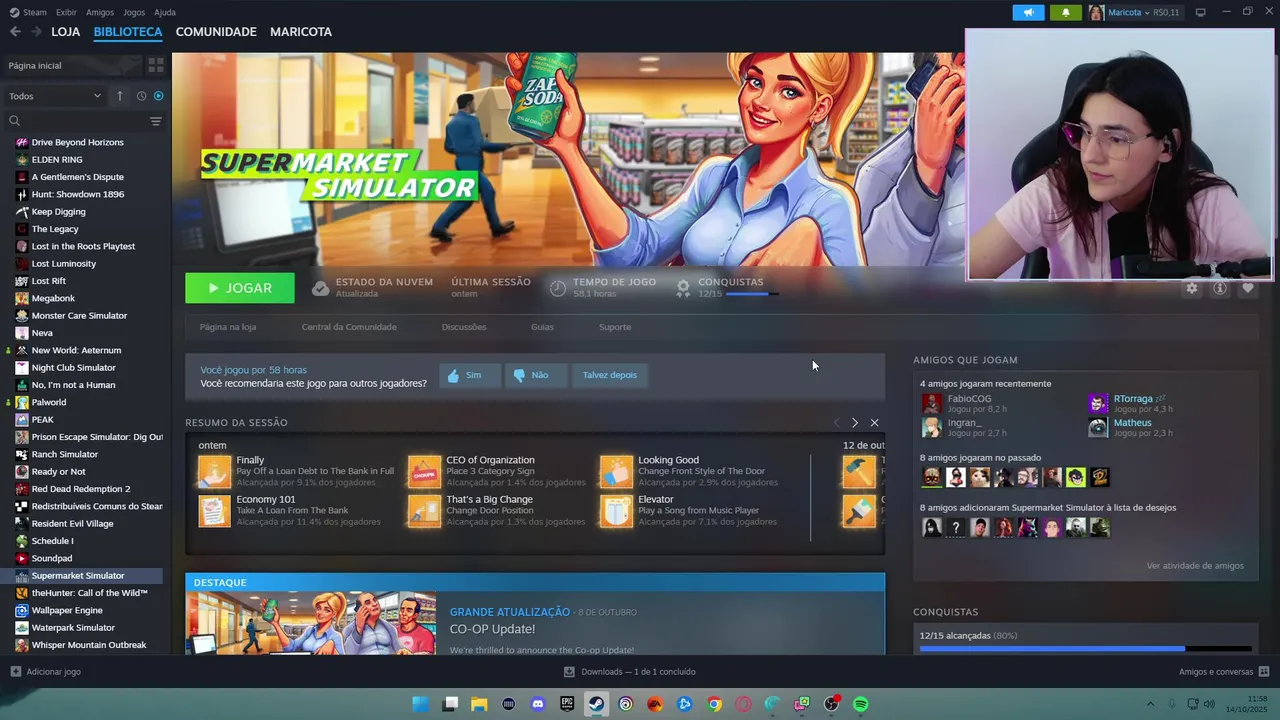Click the Elevator achievement icon

click(x=616, y=511)
